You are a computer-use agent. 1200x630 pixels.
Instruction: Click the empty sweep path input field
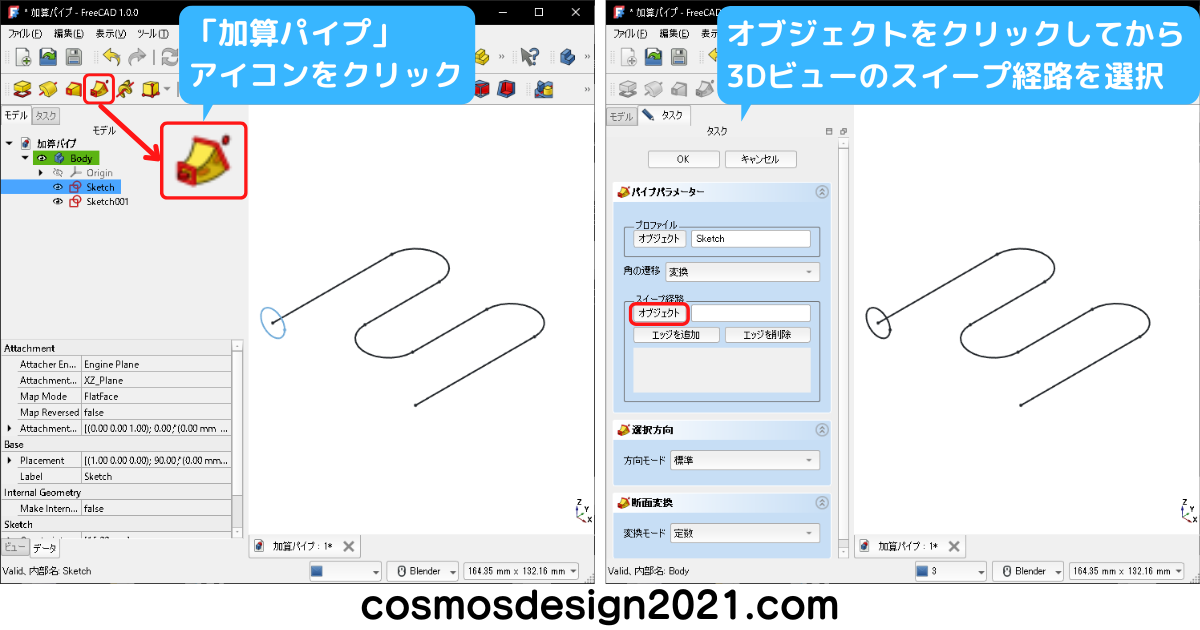(750, 313)
